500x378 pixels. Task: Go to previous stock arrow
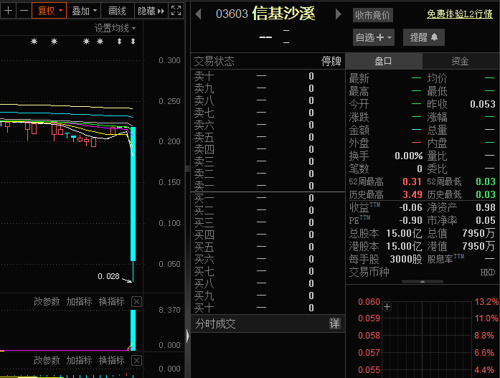click(x=198, y=14)
